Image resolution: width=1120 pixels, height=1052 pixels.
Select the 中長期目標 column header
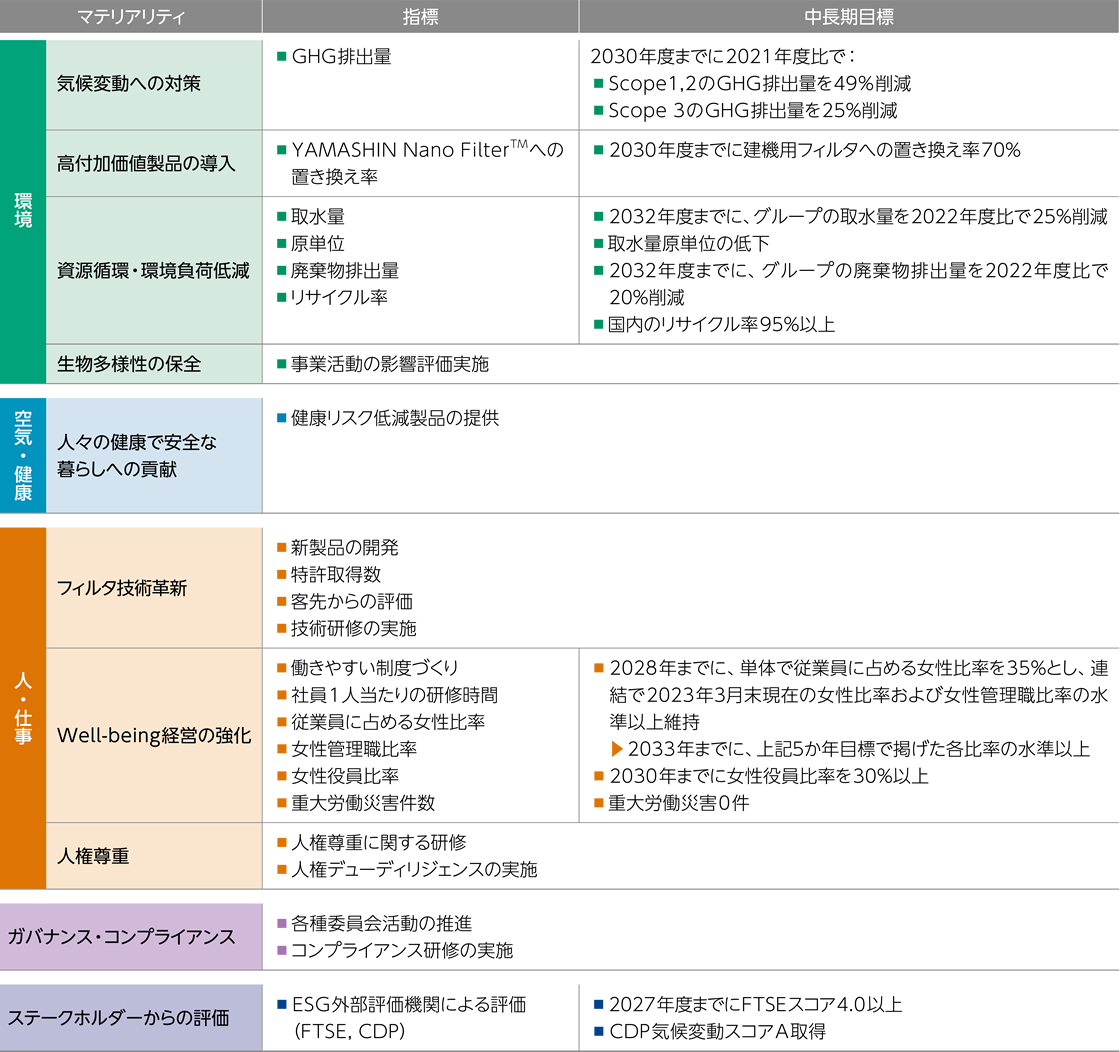coord(848,17)
